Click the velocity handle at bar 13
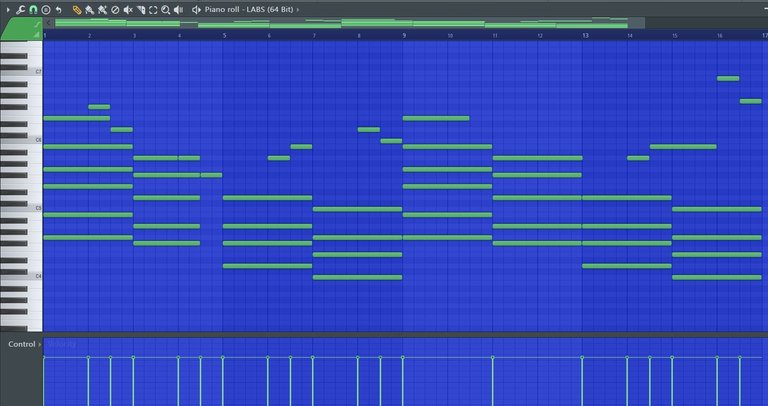Viewport: 768px width, 406px height. [x=582, y=358]
